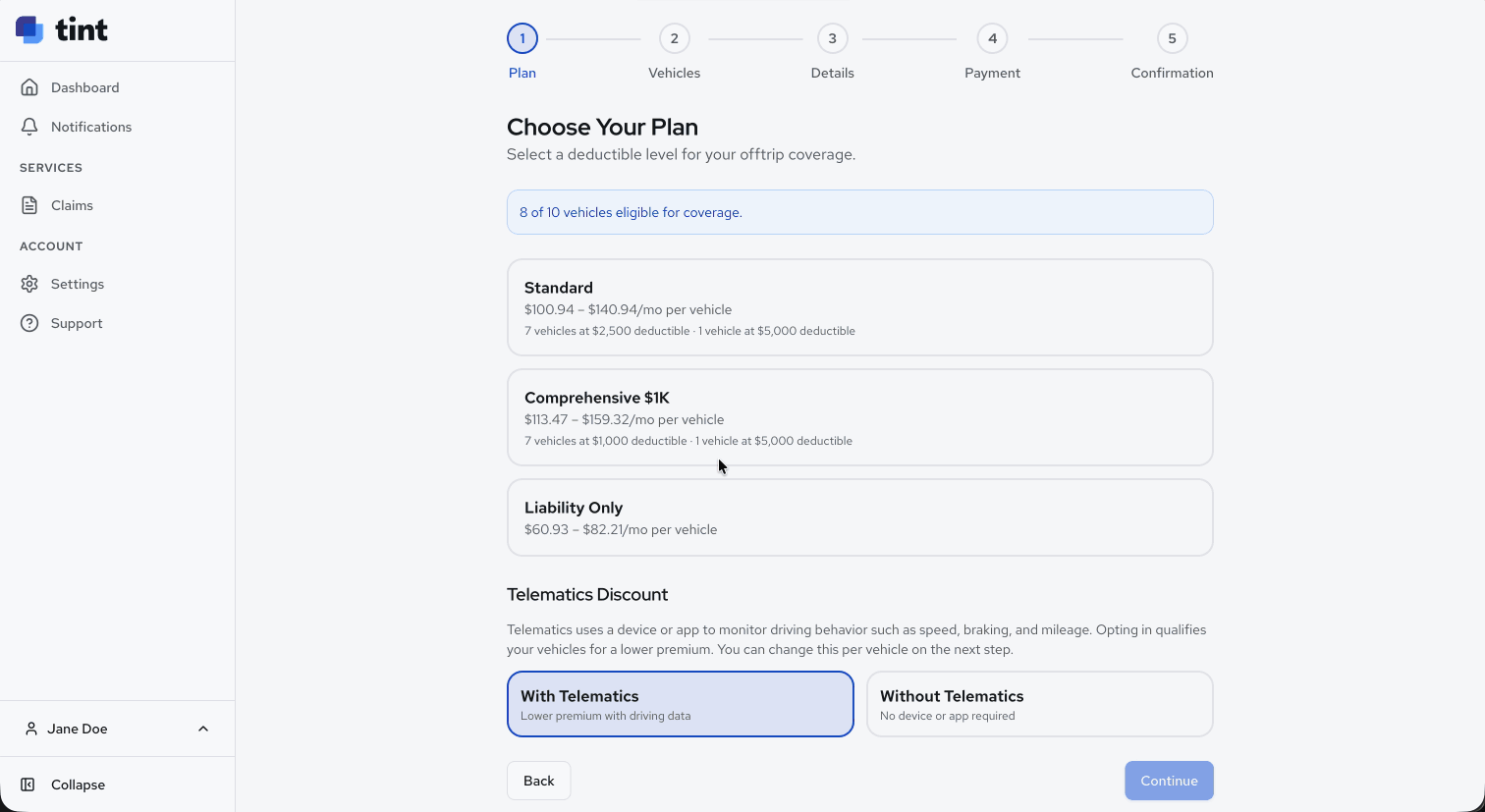Click step 3 Details in the progress stepper
This screenshot has height=812, width=1485.
(832, 38)
